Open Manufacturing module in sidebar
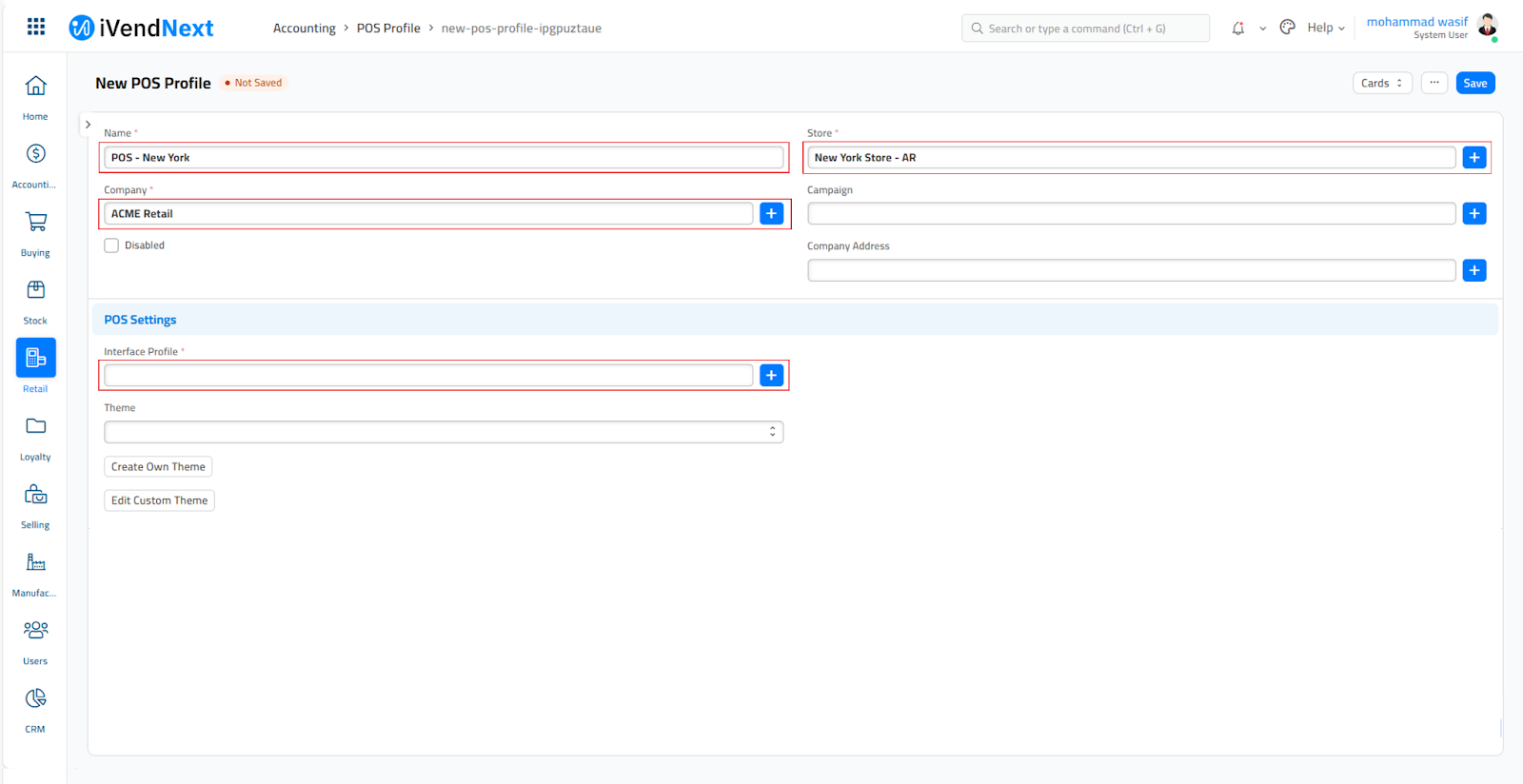This screenshot has width=1523, height=784. click(35, 575)
